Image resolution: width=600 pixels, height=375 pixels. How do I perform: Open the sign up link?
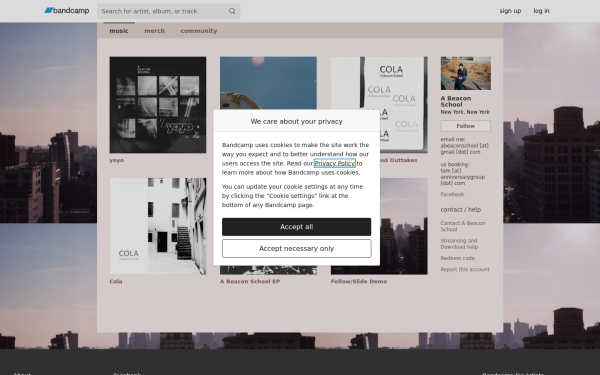510,11
